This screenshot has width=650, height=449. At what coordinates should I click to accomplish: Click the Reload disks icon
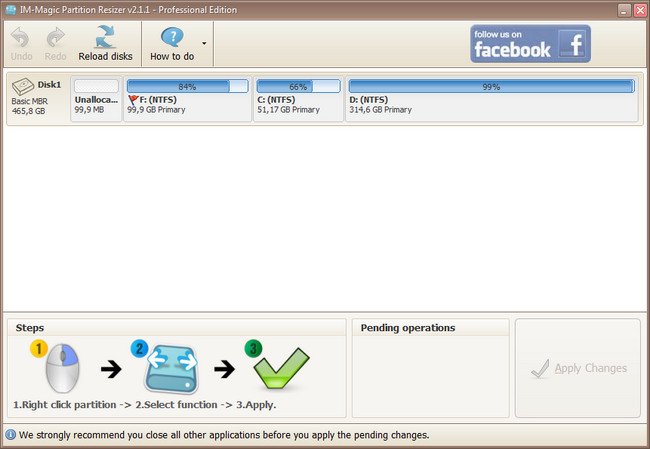[105, 36]
